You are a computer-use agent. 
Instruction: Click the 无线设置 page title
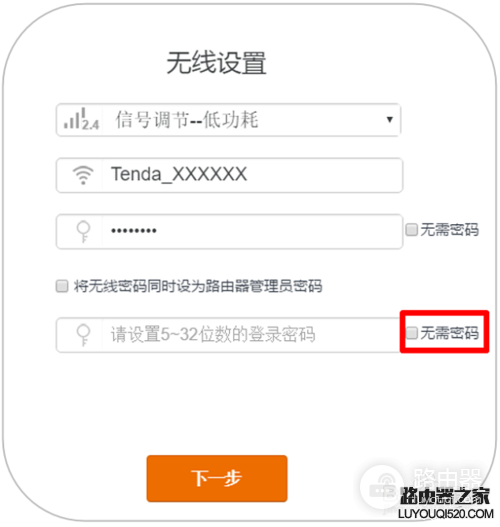point(216,63)
